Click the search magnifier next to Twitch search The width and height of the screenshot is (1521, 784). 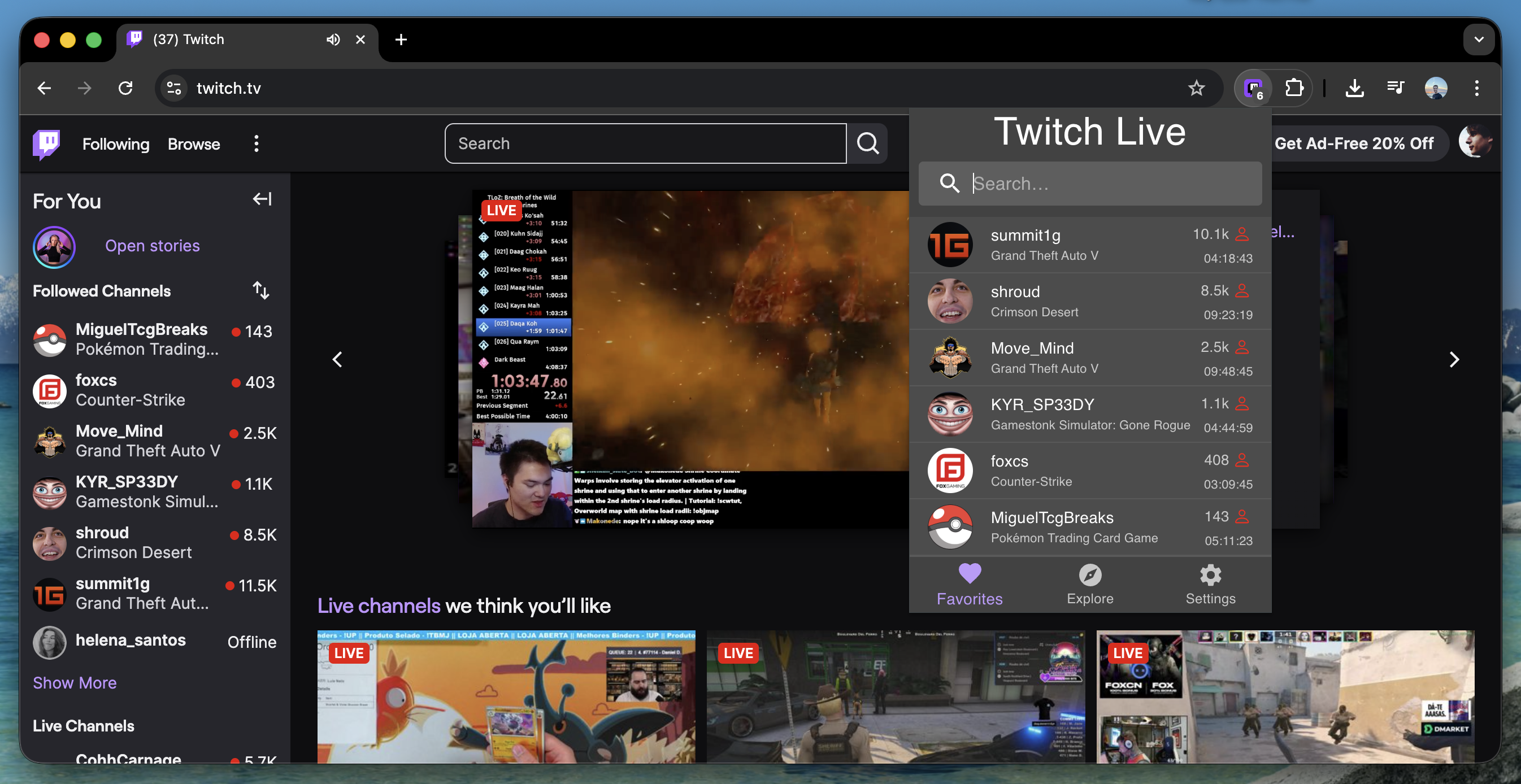pyautogui.click(x=867, y=143)
